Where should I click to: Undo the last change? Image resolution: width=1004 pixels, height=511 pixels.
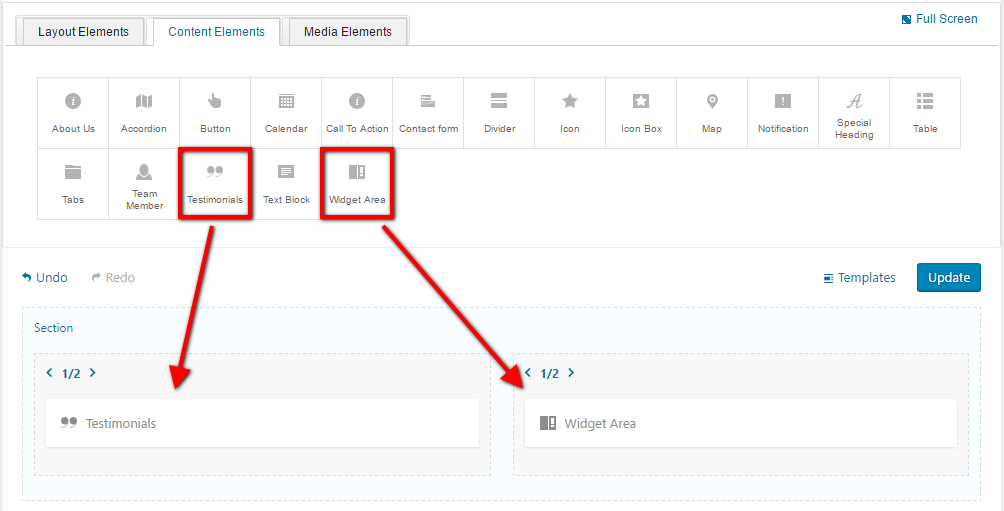pos(45,278)
